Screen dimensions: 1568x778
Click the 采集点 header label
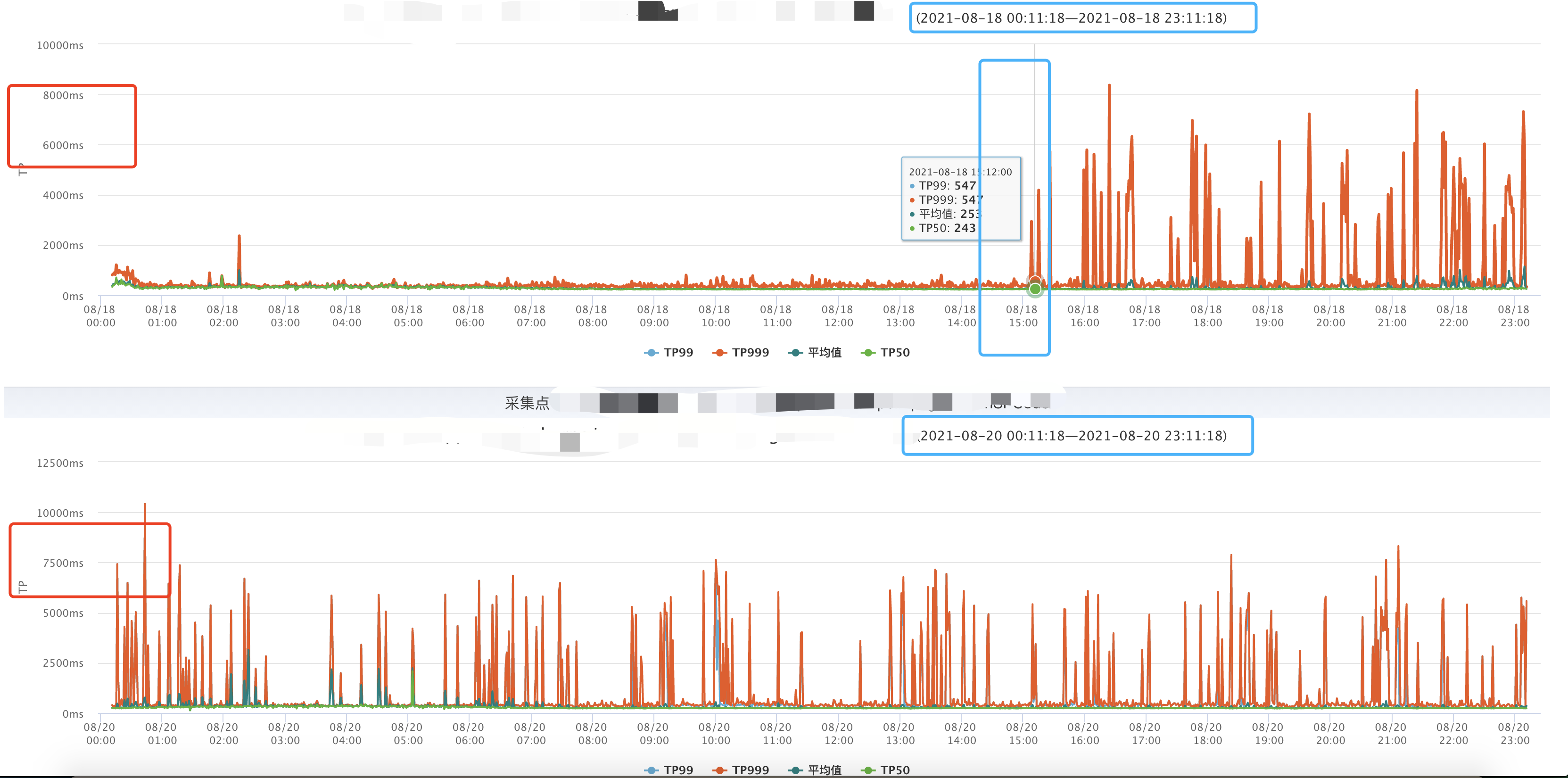coord(527,402)
